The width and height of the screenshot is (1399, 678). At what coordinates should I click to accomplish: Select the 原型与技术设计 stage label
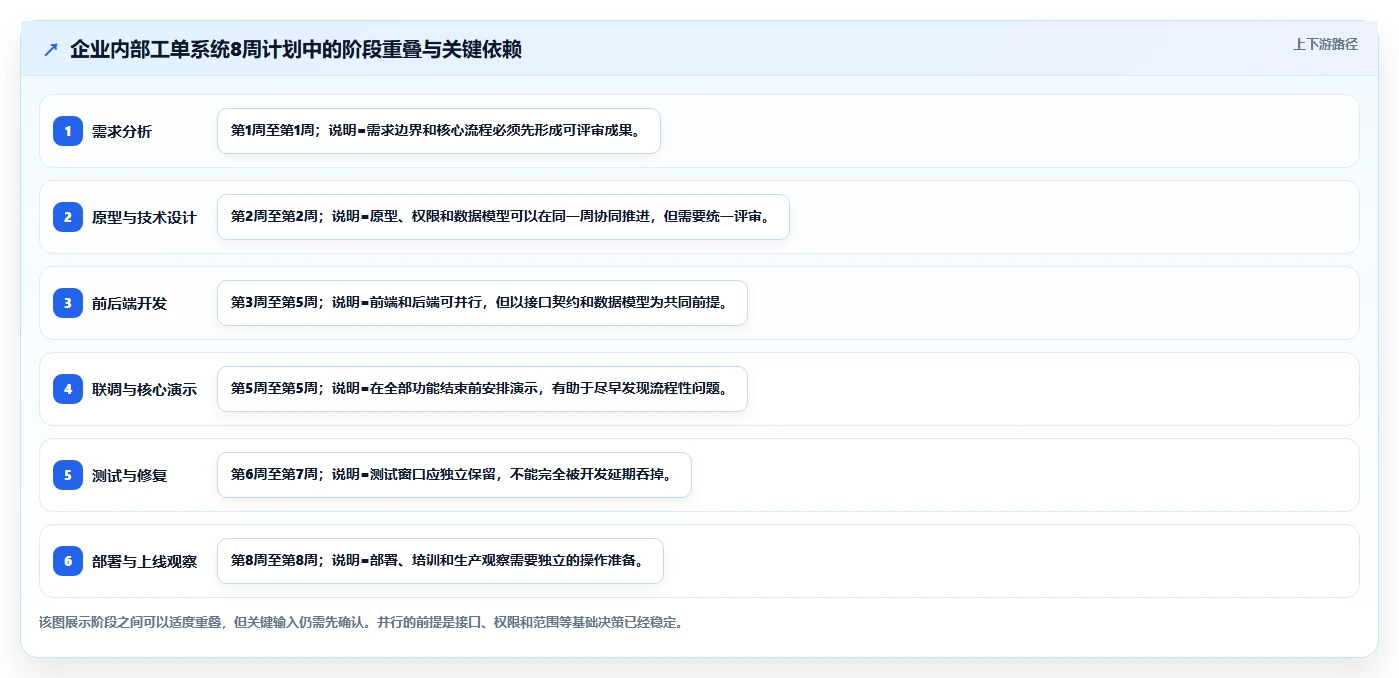pyautogui.click(x=144, y=217)
